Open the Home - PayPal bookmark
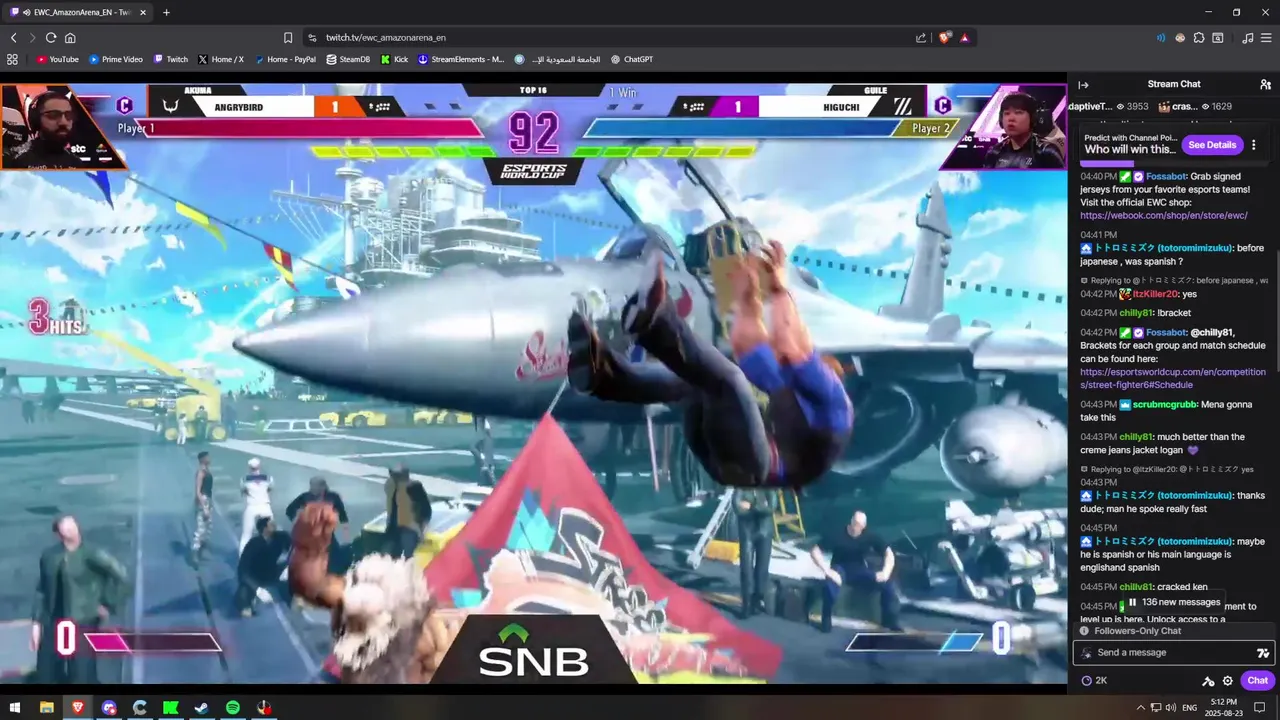 [x=285, y=60]
